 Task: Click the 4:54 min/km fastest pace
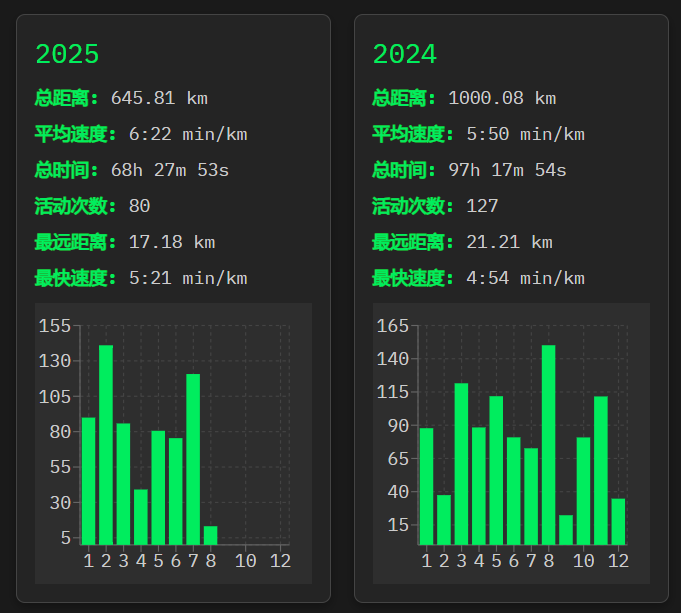[526, 278]
